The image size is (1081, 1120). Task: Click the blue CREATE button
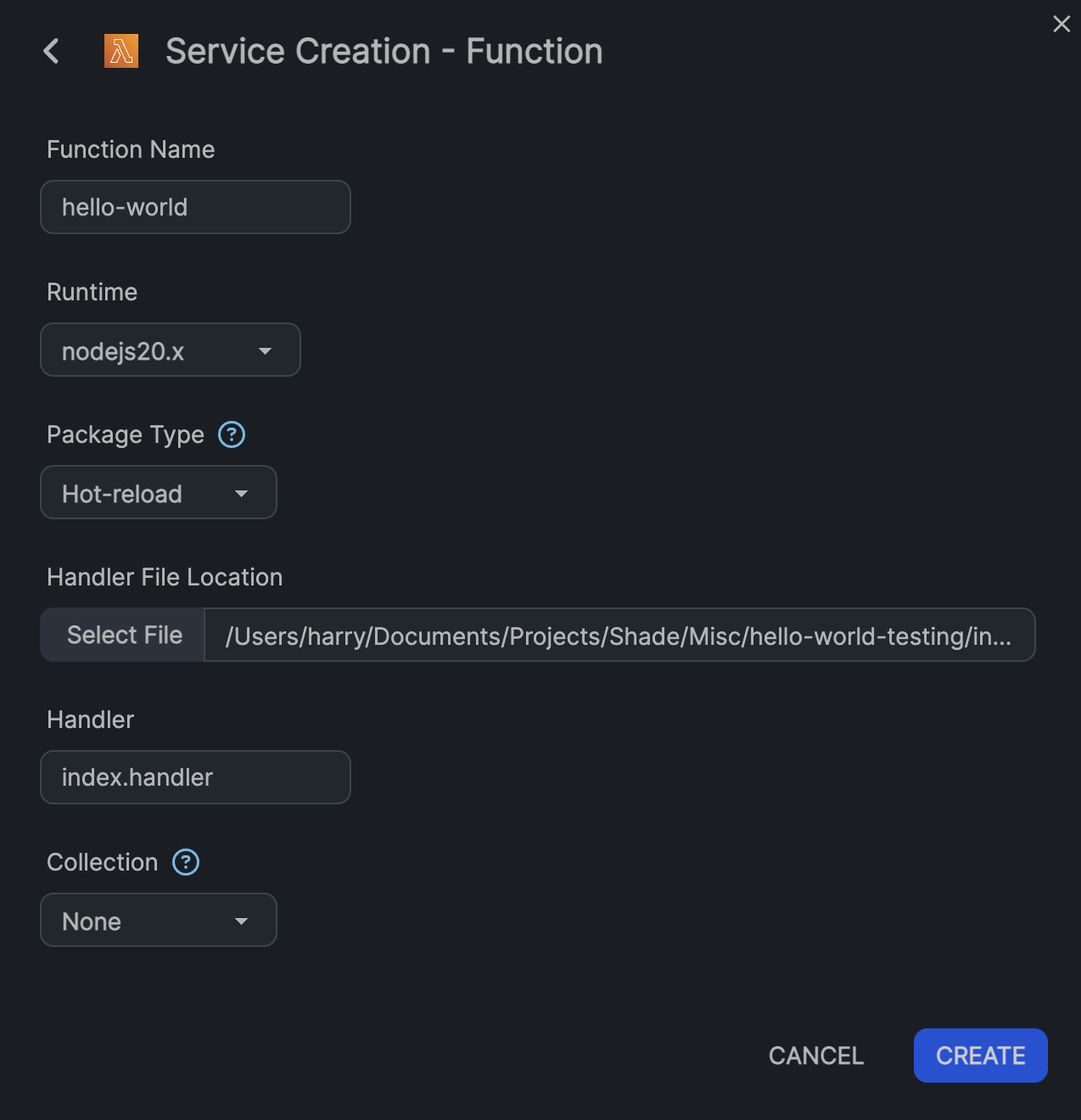[x=980, y=1056]
